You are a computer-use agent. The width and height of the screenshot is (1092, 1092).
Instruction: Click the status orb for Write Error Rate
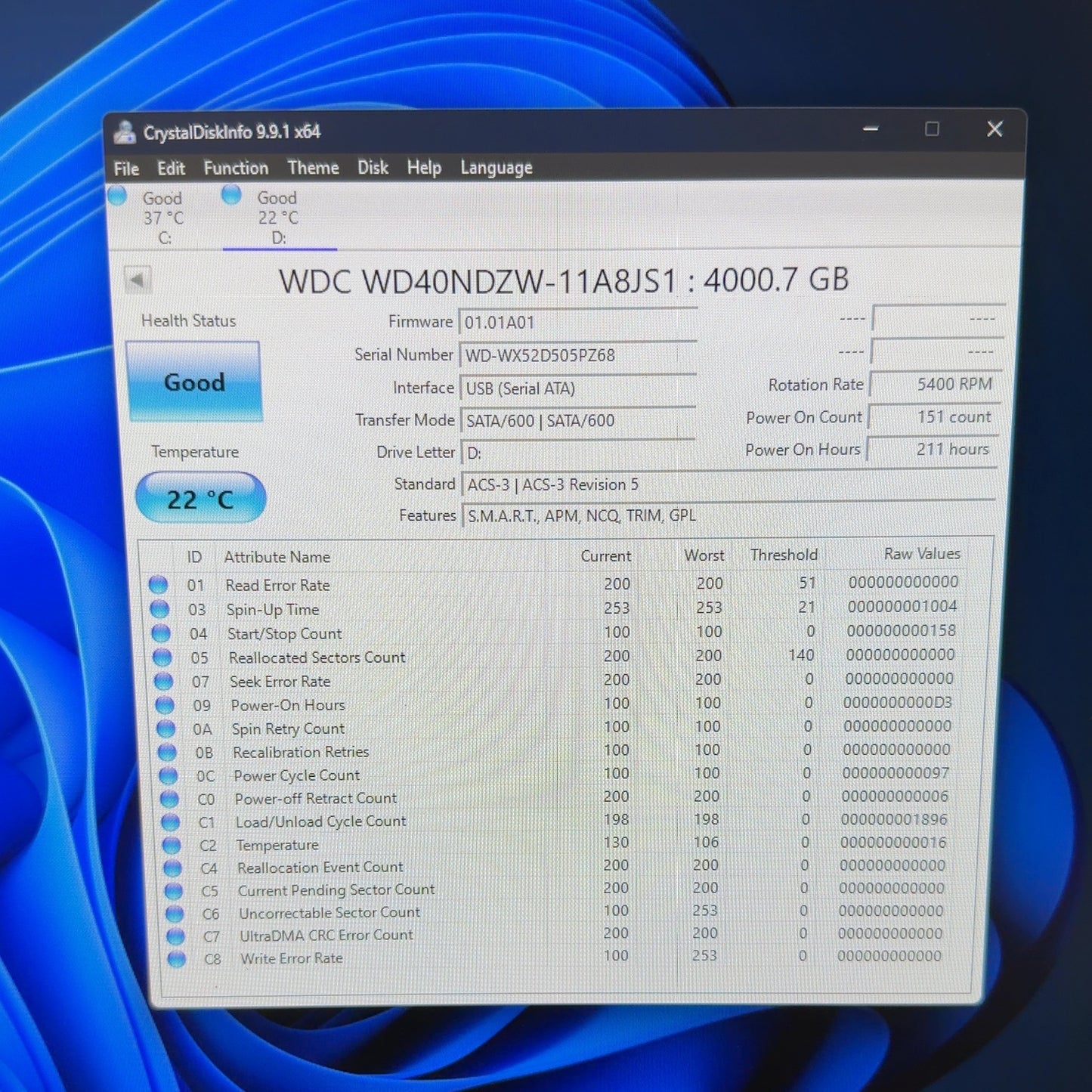[177, 959]
